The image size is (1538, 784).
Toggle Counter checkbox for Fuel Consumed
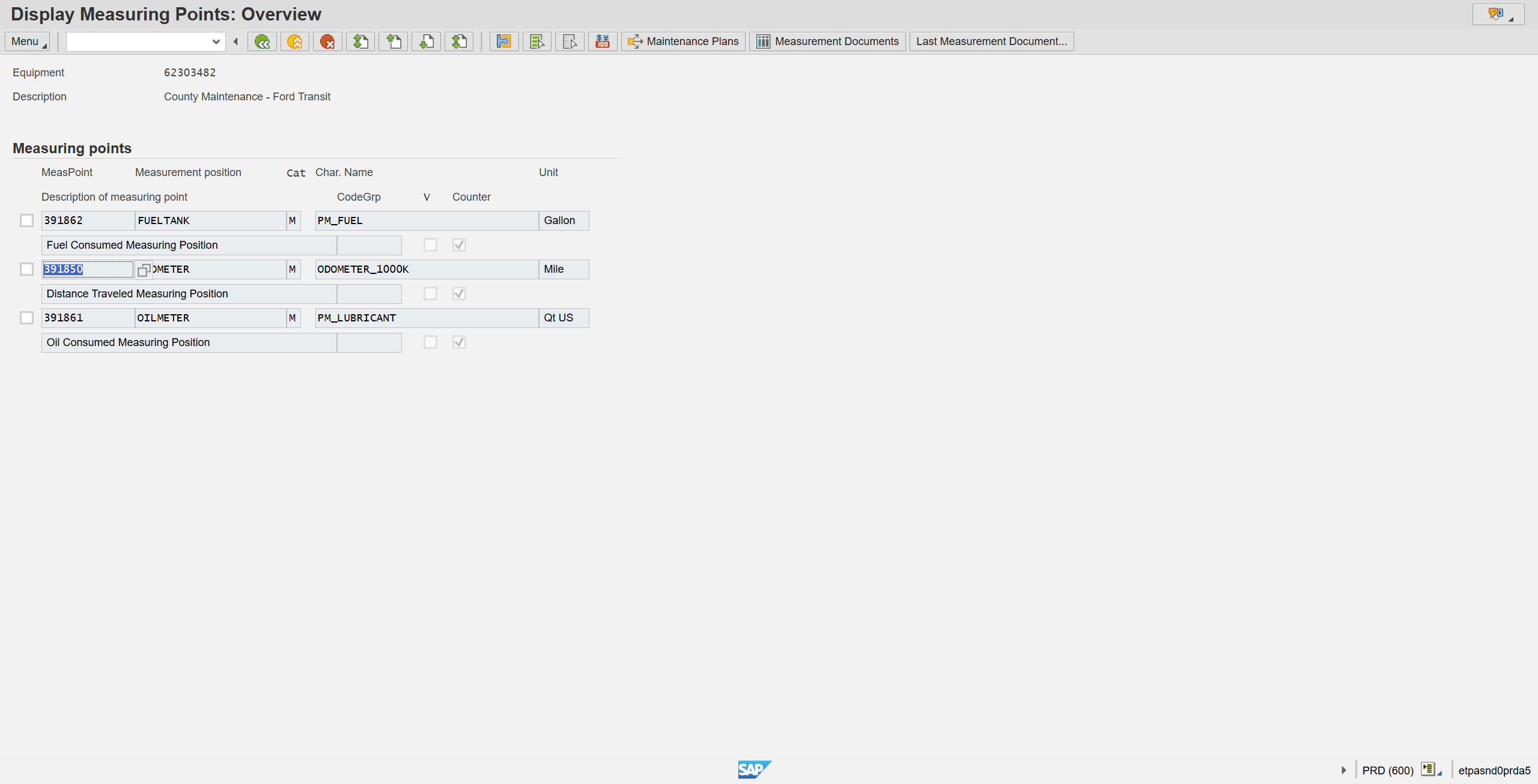(459, 245)
